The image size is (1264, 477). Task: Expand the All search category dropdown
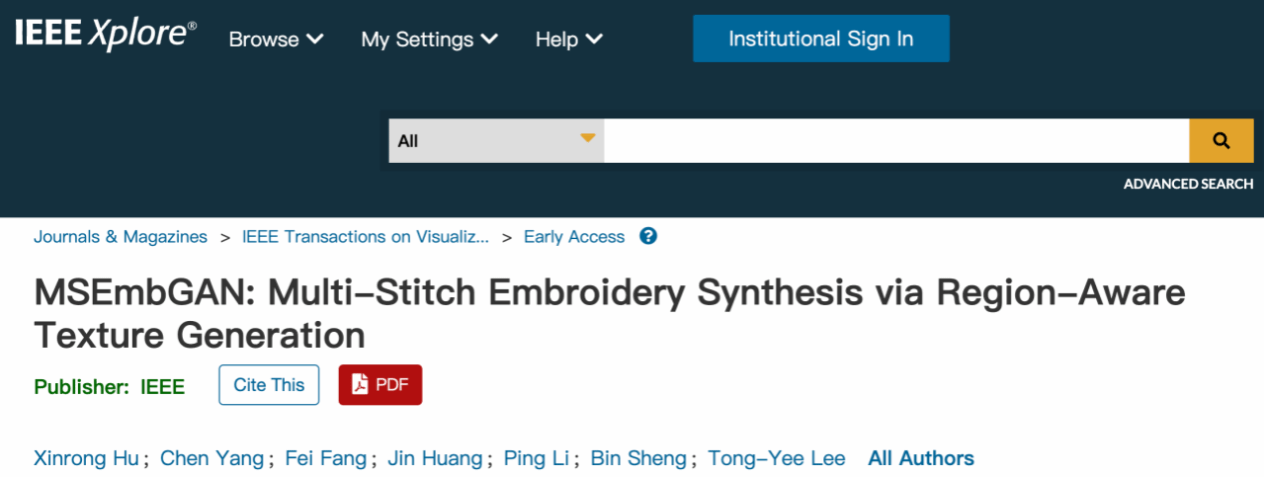coord(496,141)
